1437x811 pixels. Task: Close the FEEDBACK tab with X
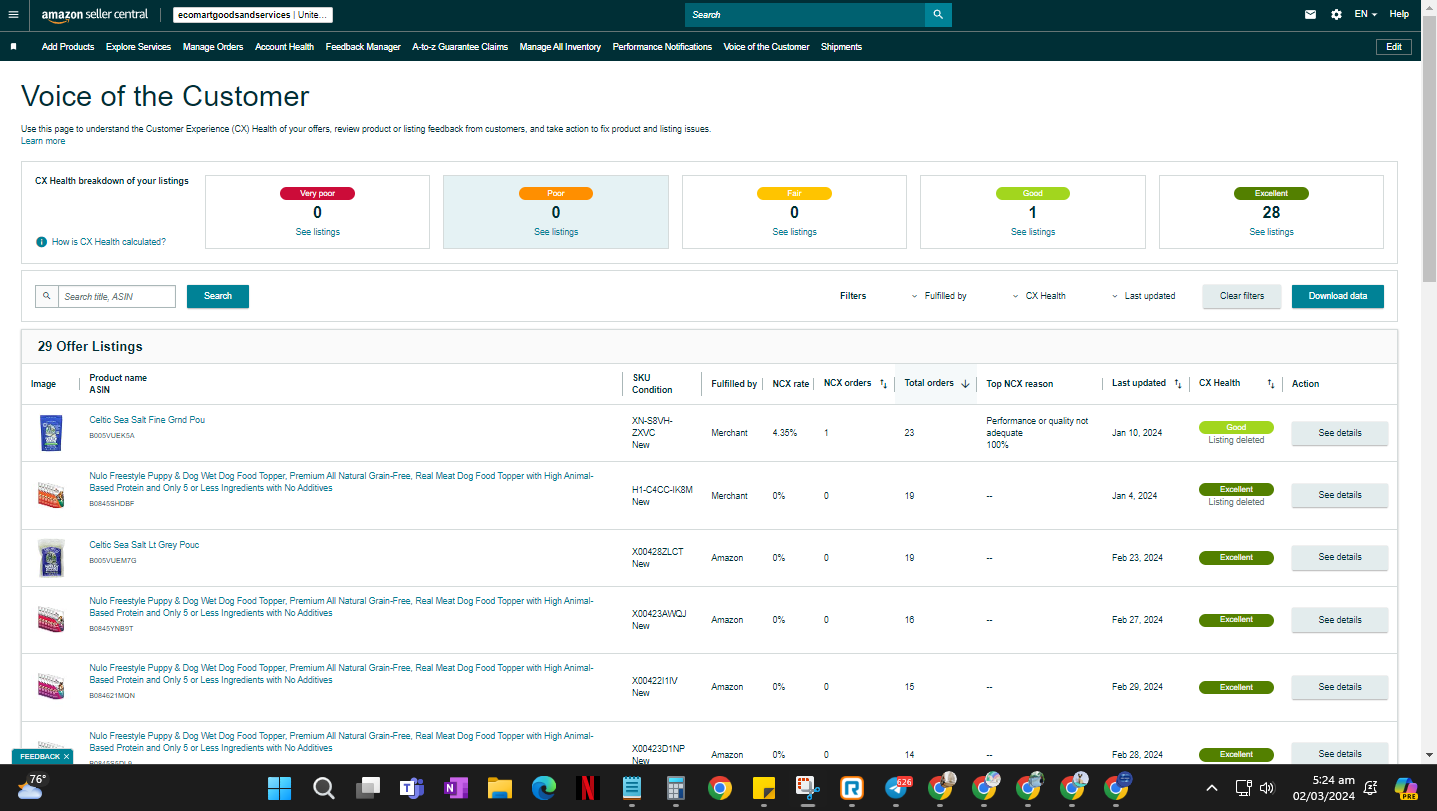pos(66,757)
